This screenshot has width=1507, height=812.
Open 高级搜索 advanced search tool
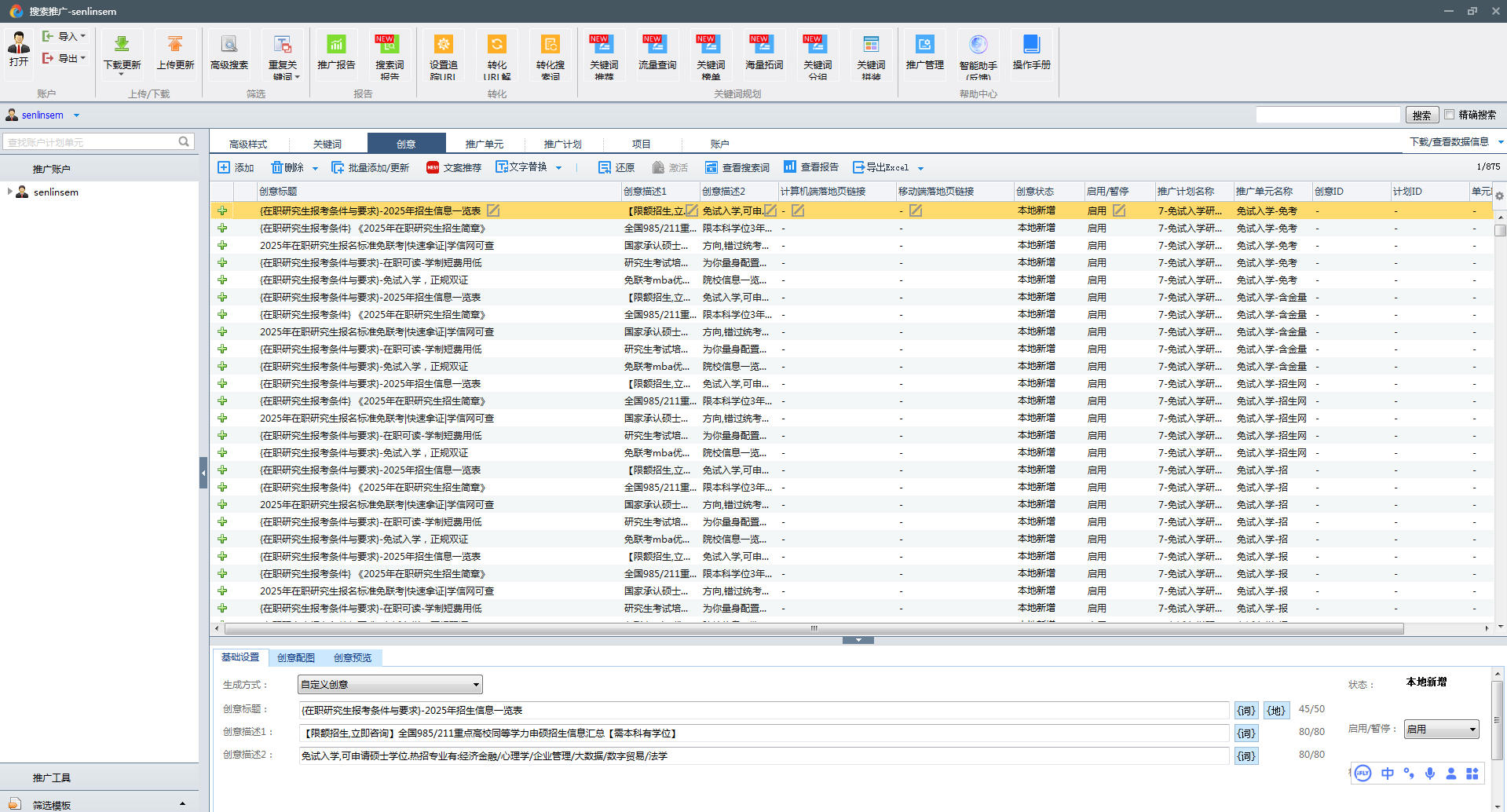tap(229, 45)
